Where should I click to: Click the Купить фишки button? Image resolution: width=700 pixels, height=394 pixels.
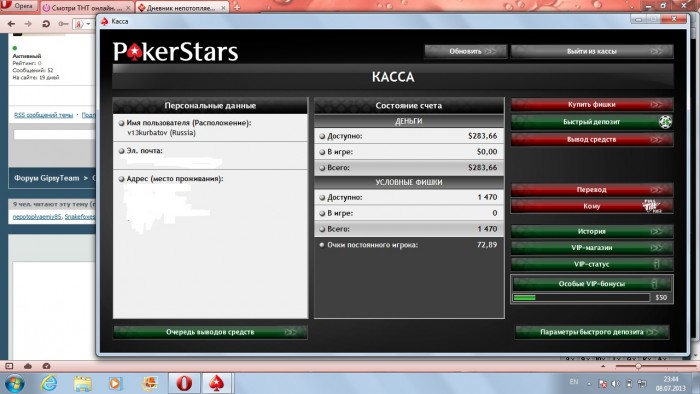(592, 104)
